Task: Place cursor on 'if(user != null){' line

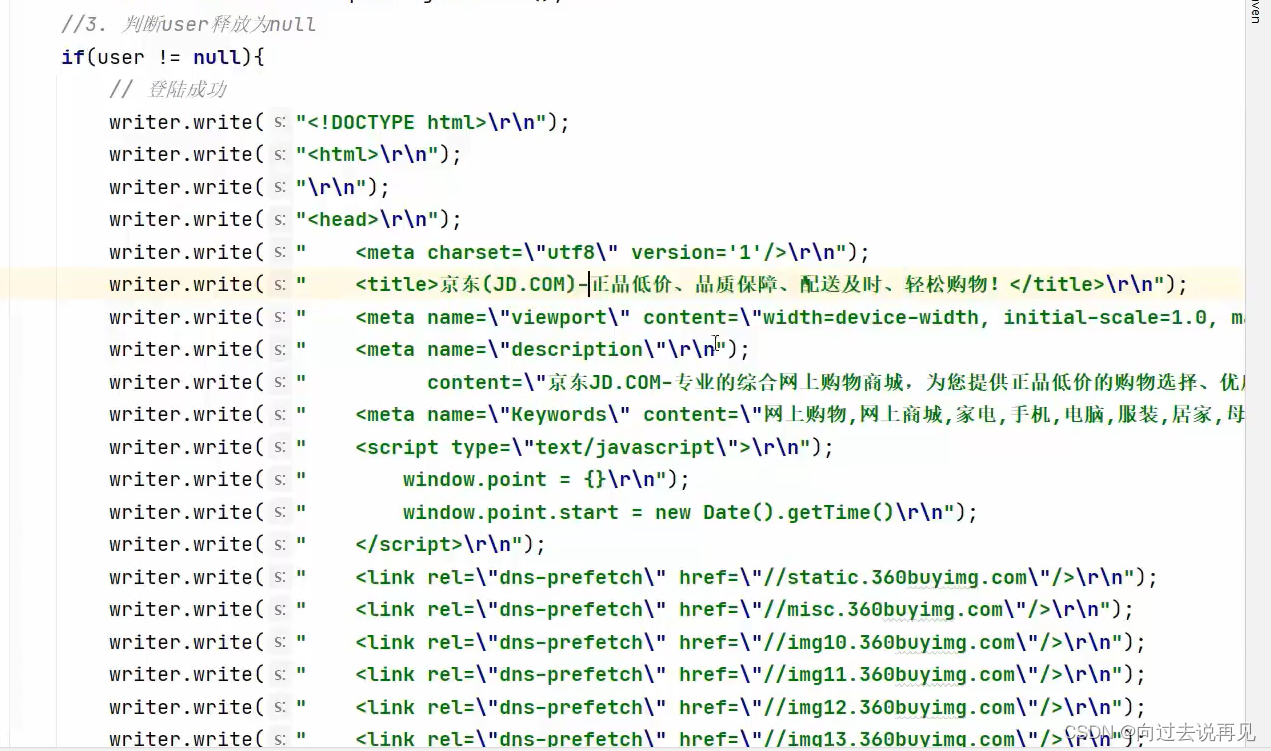Action: 162,57
